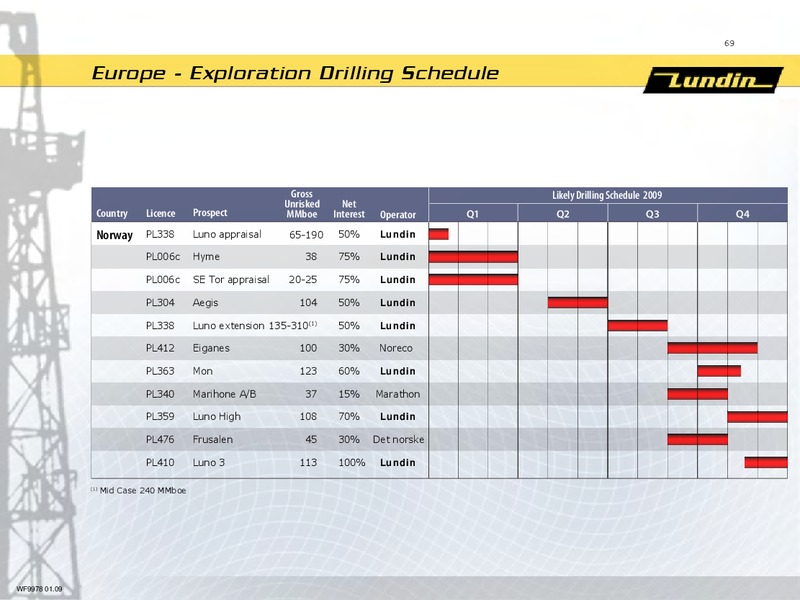Select the slide title 'Europe - Exploration Drilling Schedule'
The width and height of the screenshot is (800, 600).
tap(295, 73)
